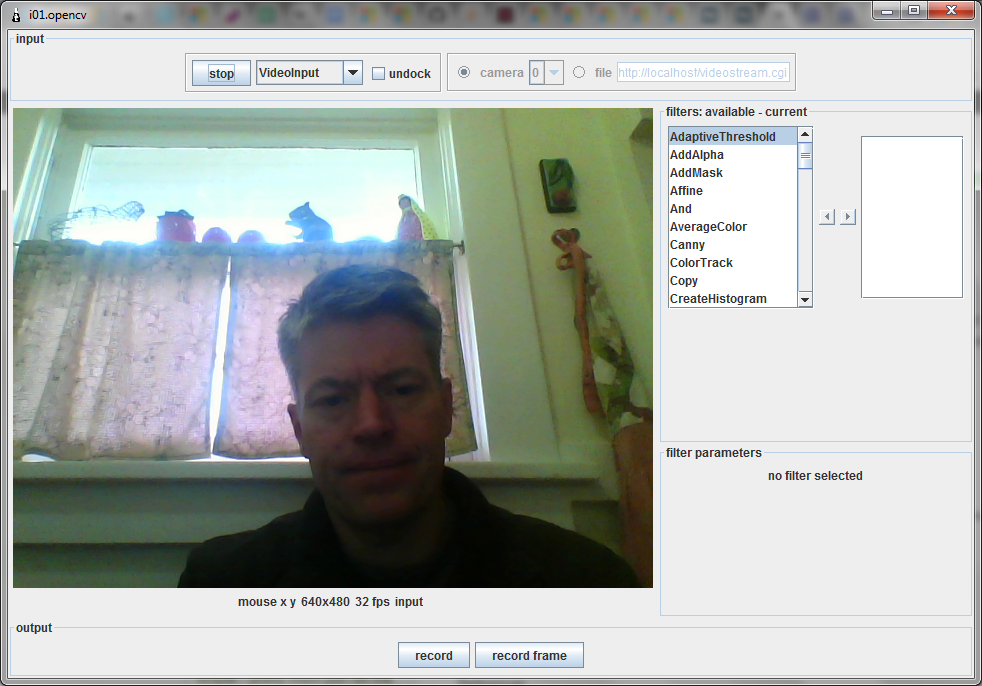Close the i01.opencv window
Viewport: 982px width, 686px height.
pyautogui.click(x=951, y=10)
